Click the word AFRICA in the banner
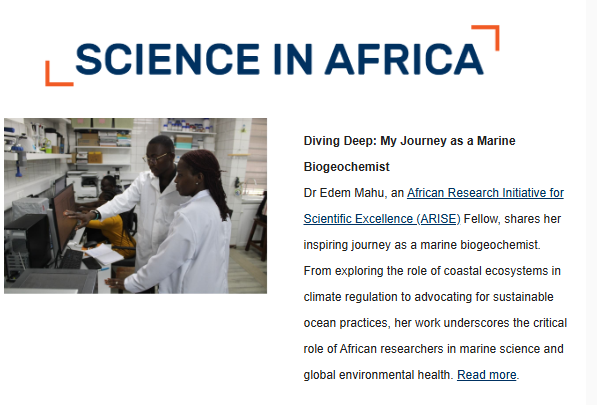The image size is (597, 405). coord(404,59)
